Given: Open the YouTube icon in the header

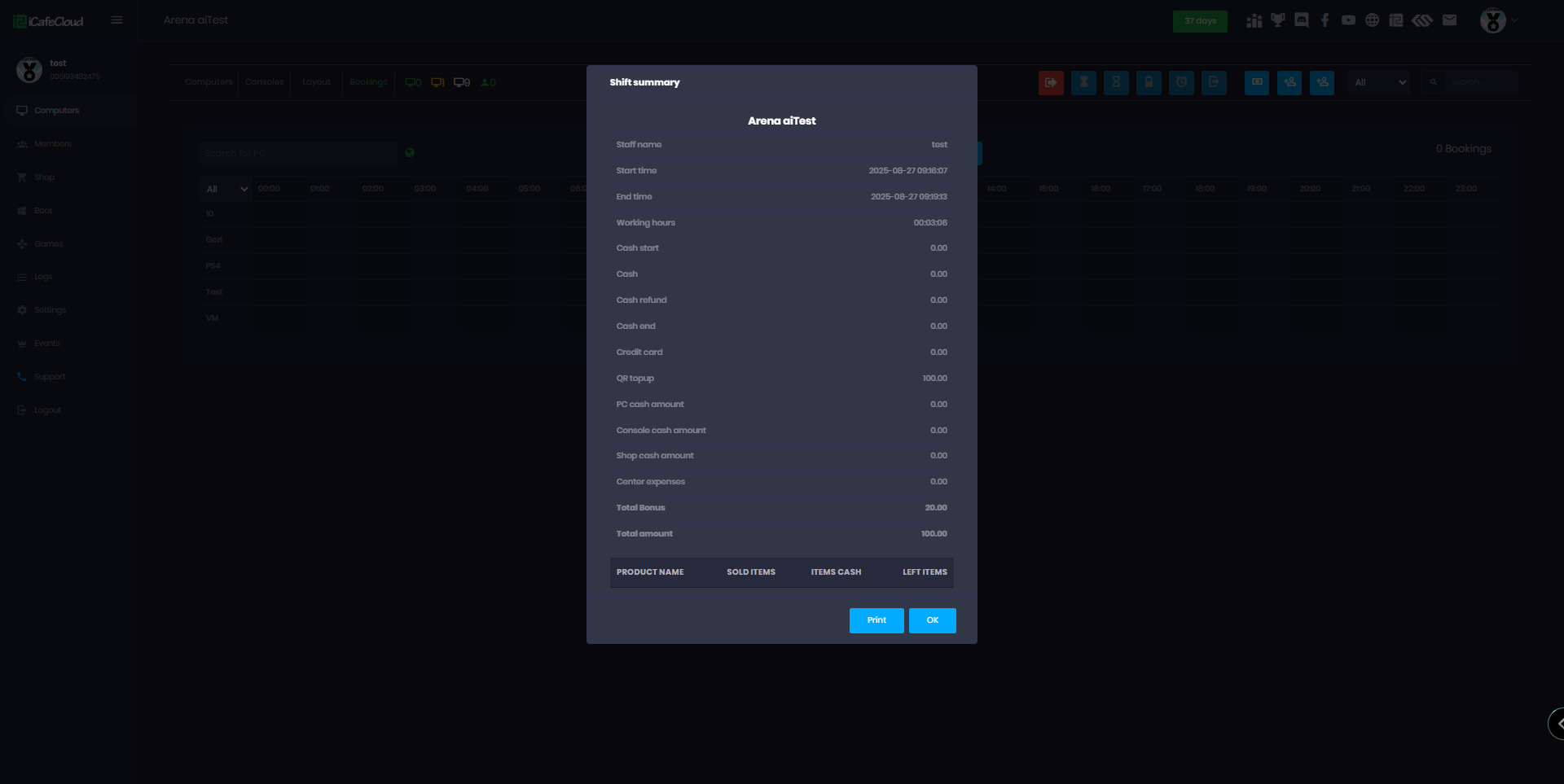Looking at the screenshot, I should (x=1349, y=20).
